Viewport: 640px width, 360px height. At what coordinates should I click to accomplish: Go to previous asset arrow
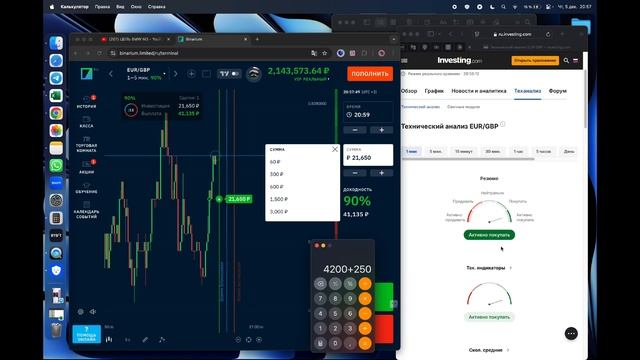click(x=111, y=74)
